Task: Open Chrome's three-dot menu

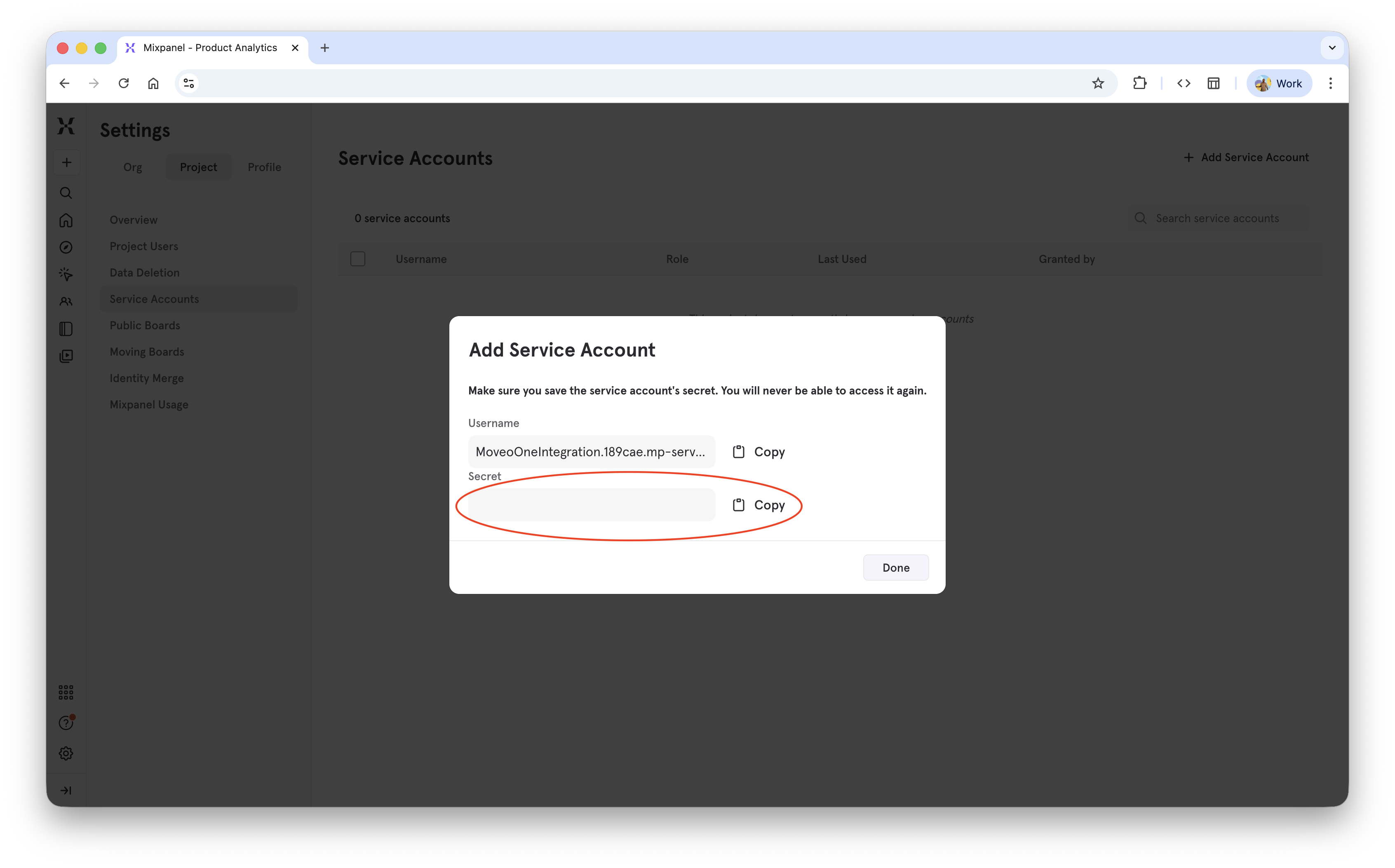Action: [x=1330, y=83]
